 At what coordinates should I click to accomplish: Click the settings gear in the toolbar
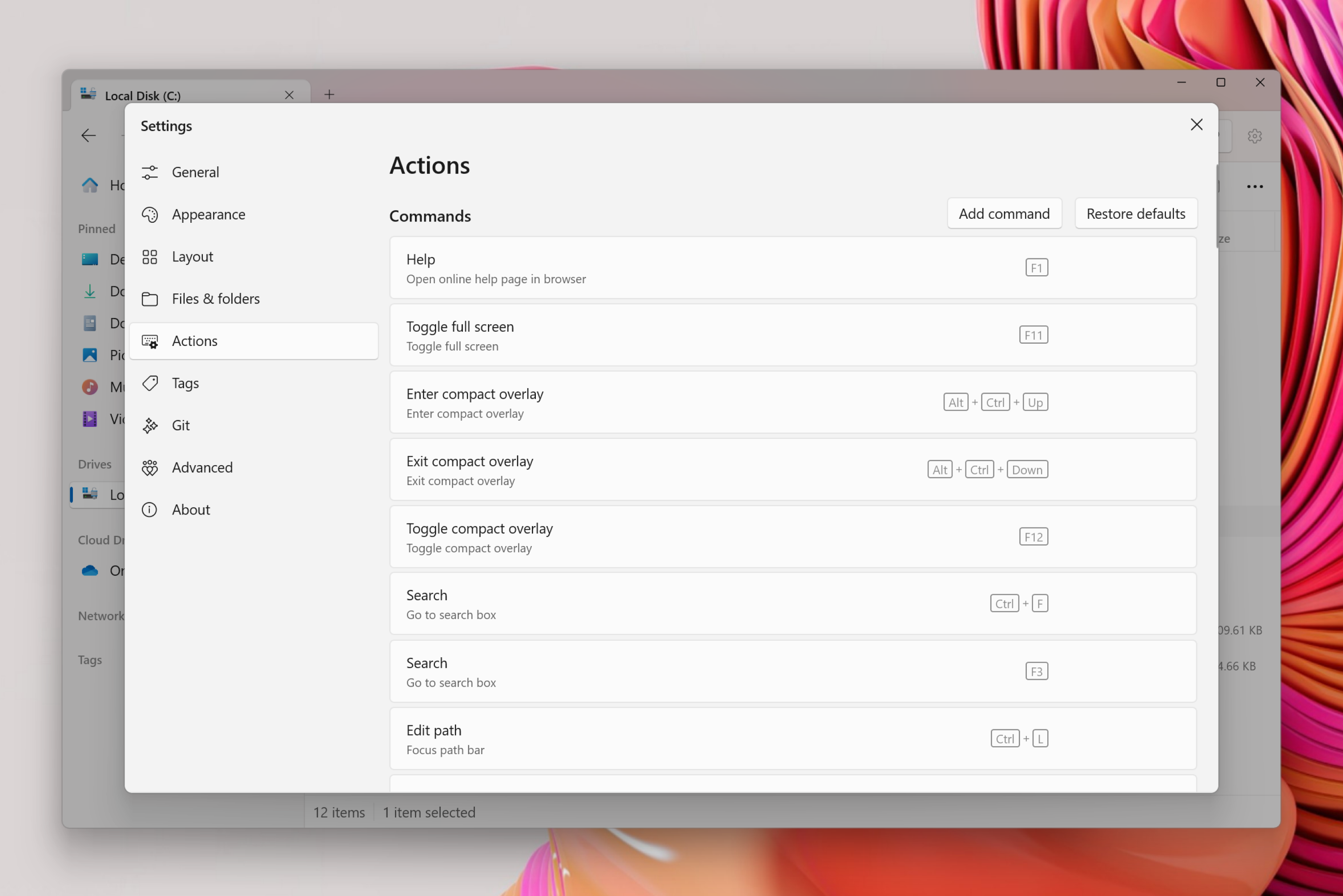coord(1255,136)
